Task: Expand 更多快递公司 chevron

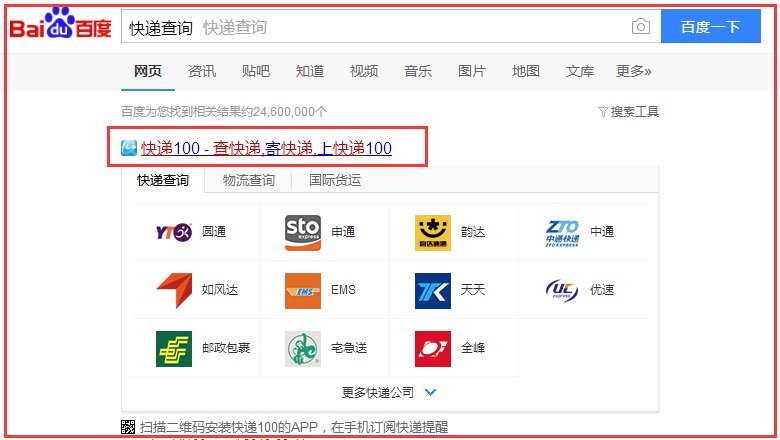Action: coord(430,392)
